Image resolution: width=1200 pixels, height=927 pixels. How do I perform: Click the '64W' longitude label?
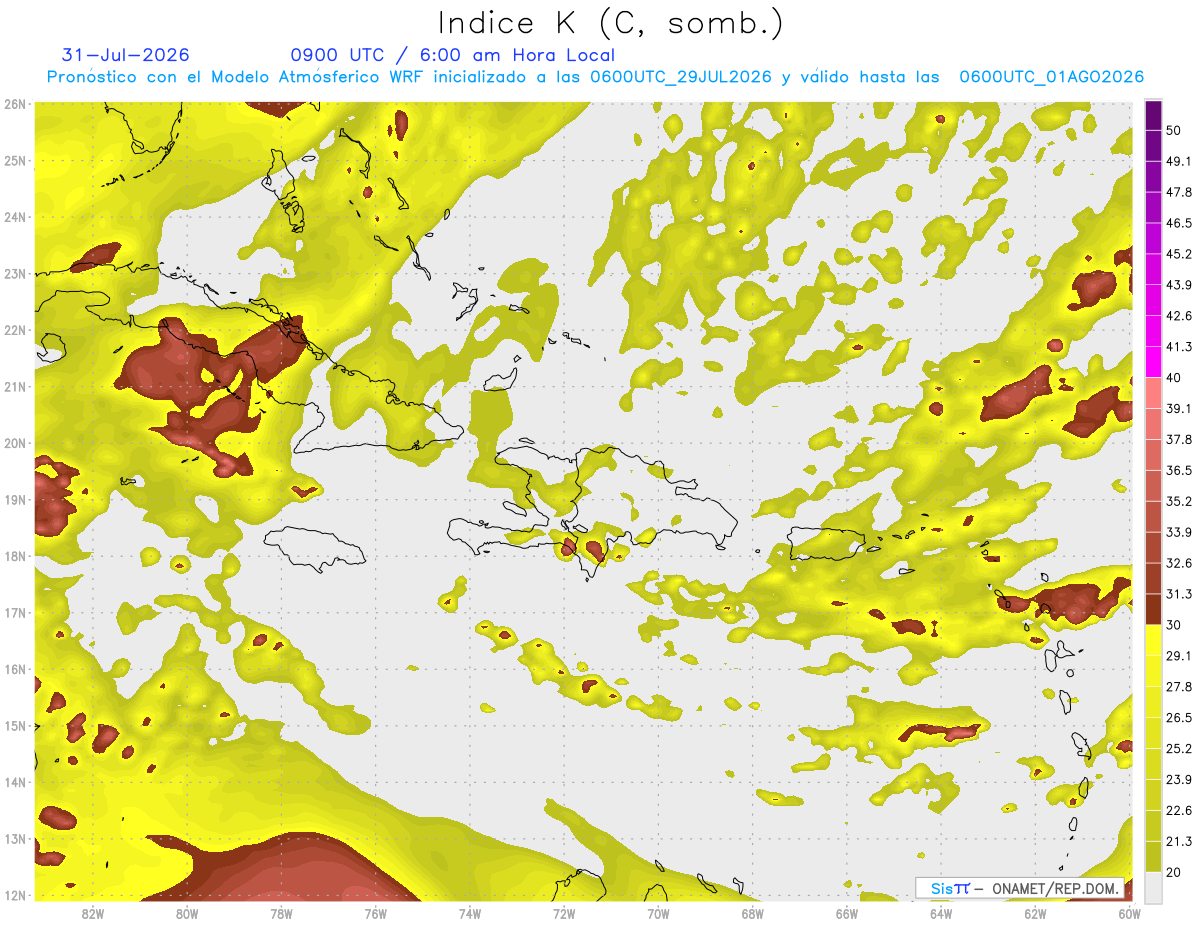tap(941, 913)
